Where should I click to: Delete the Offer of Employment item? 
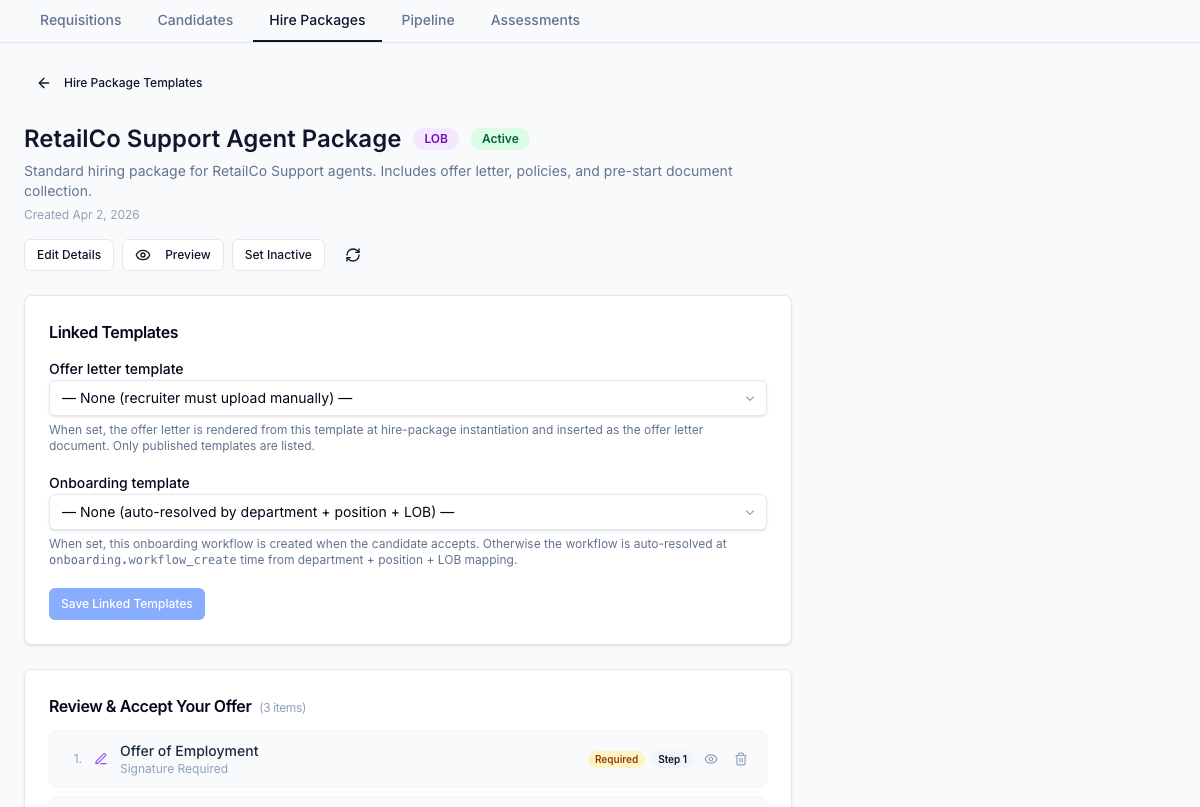tap(741, 759)
